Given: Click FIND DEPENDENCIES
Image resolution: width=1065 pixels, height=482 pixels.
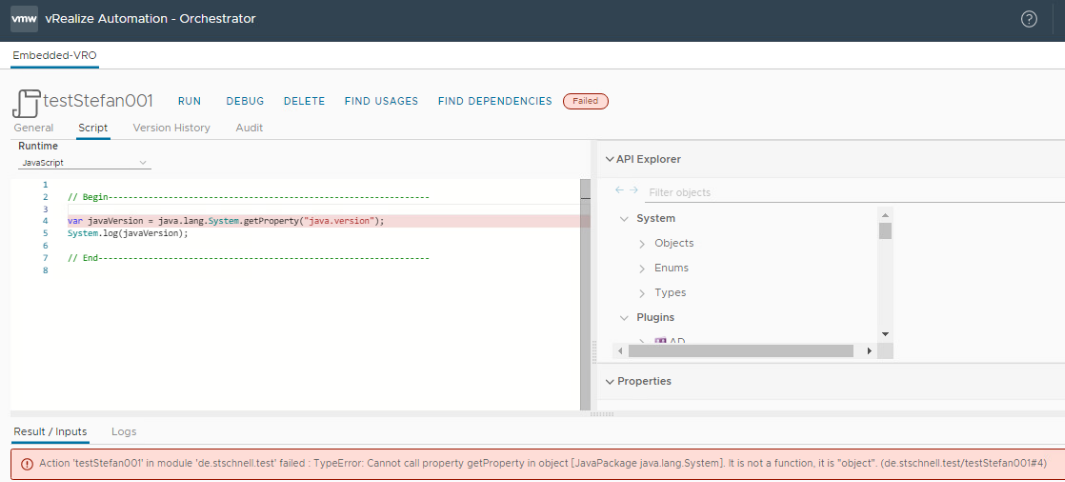Looking at the screenshot, I should click(495, 101).
